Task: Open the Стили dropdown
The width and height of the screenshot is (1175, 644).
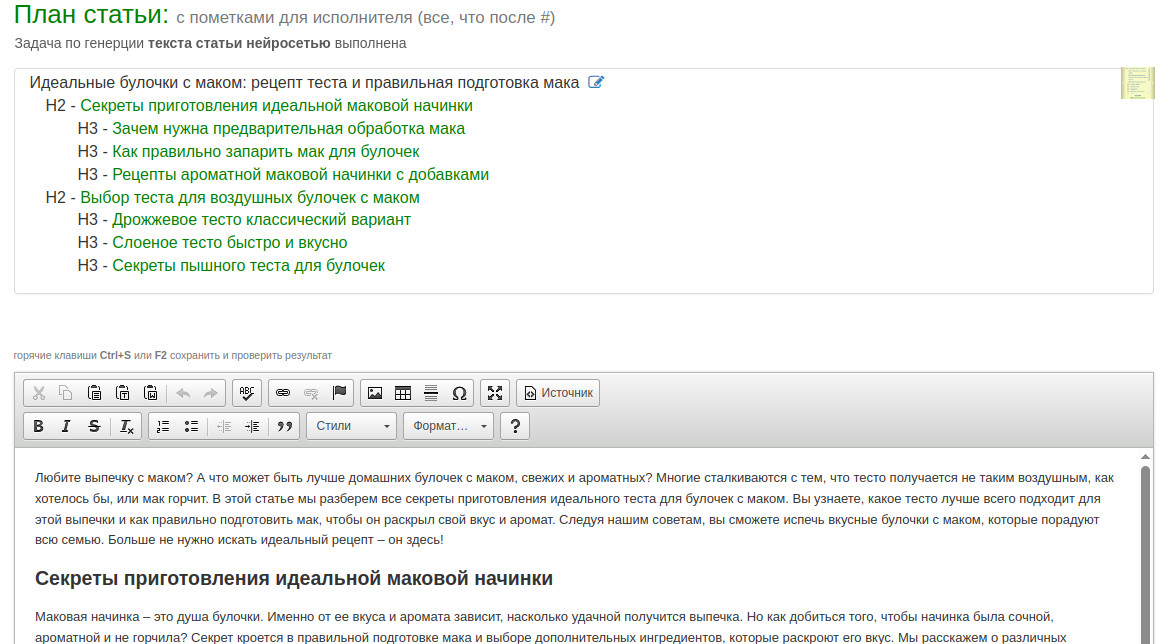Action: (351, 426)
